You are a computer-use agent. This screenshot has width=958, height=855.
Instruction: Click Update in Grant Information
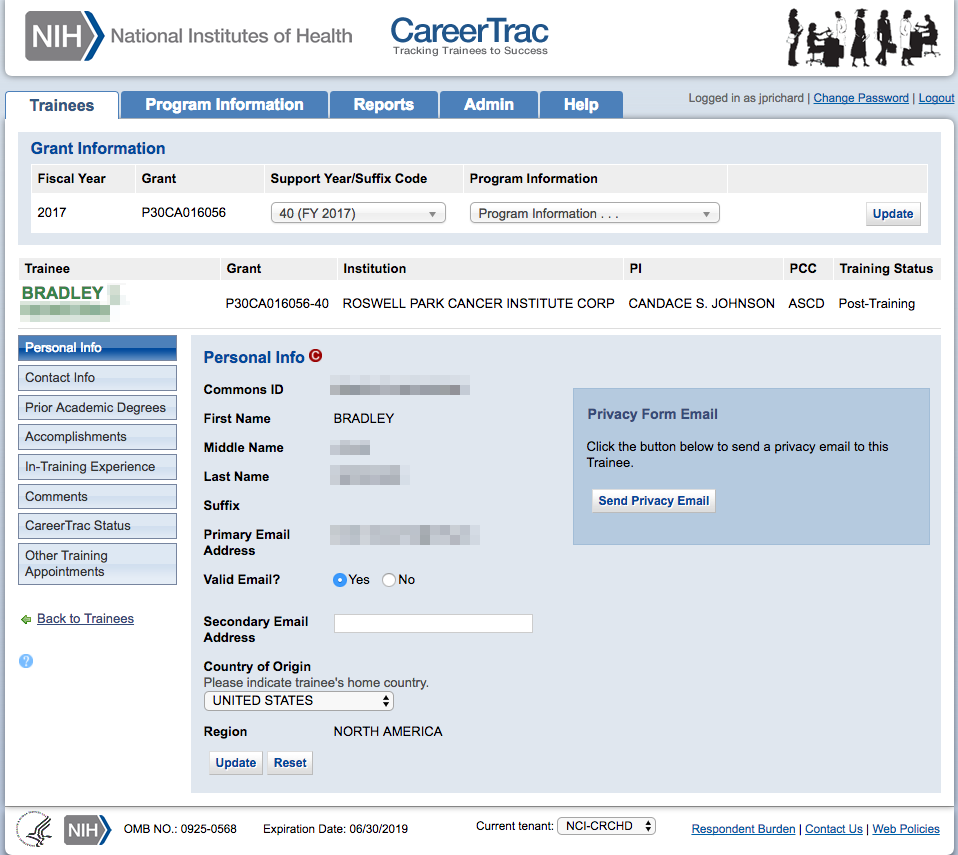coord(893,214)
